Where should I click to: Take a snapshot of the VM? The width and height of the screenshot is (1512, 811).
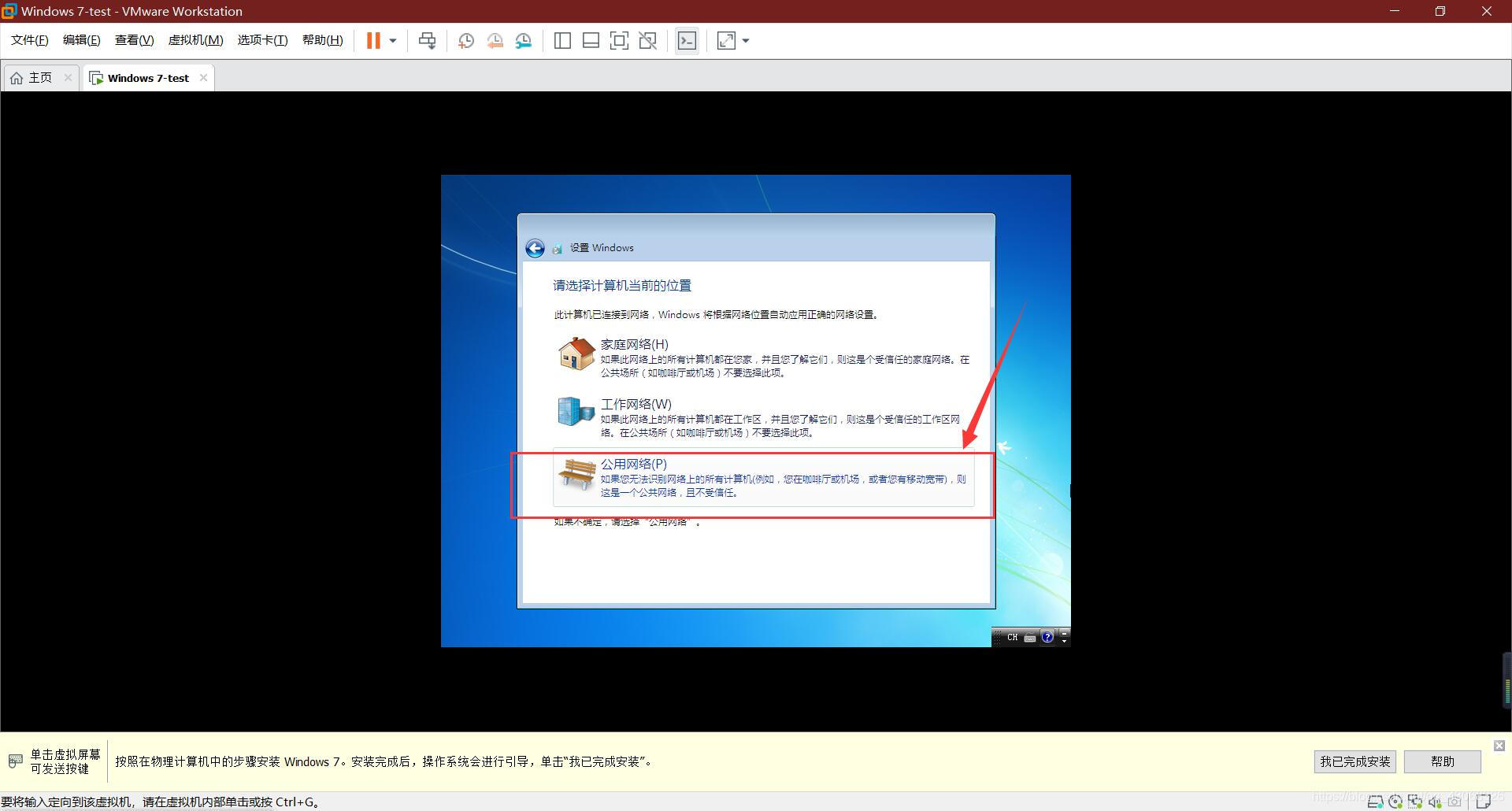click(x=465, y=41)
